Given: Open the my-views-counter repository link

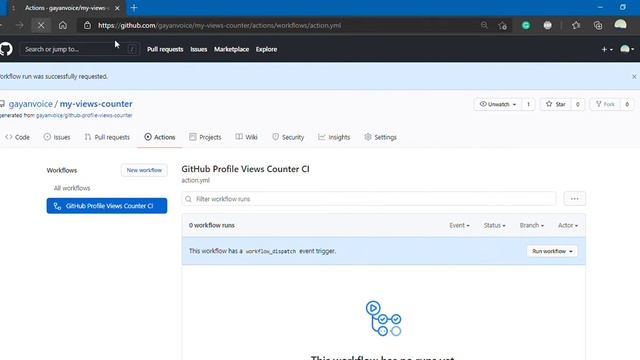Looking at the screenshot, I should (96, 104).
